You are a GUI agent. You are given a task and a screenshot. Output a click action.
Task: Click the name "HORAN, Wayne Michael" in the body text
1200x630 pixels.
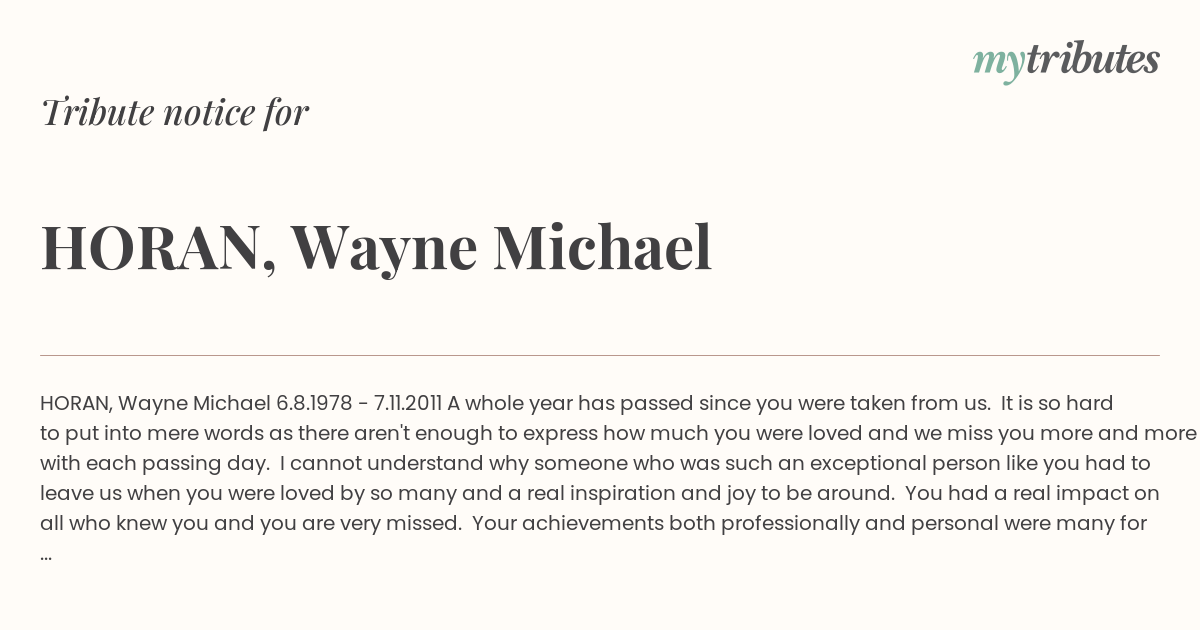155,404
